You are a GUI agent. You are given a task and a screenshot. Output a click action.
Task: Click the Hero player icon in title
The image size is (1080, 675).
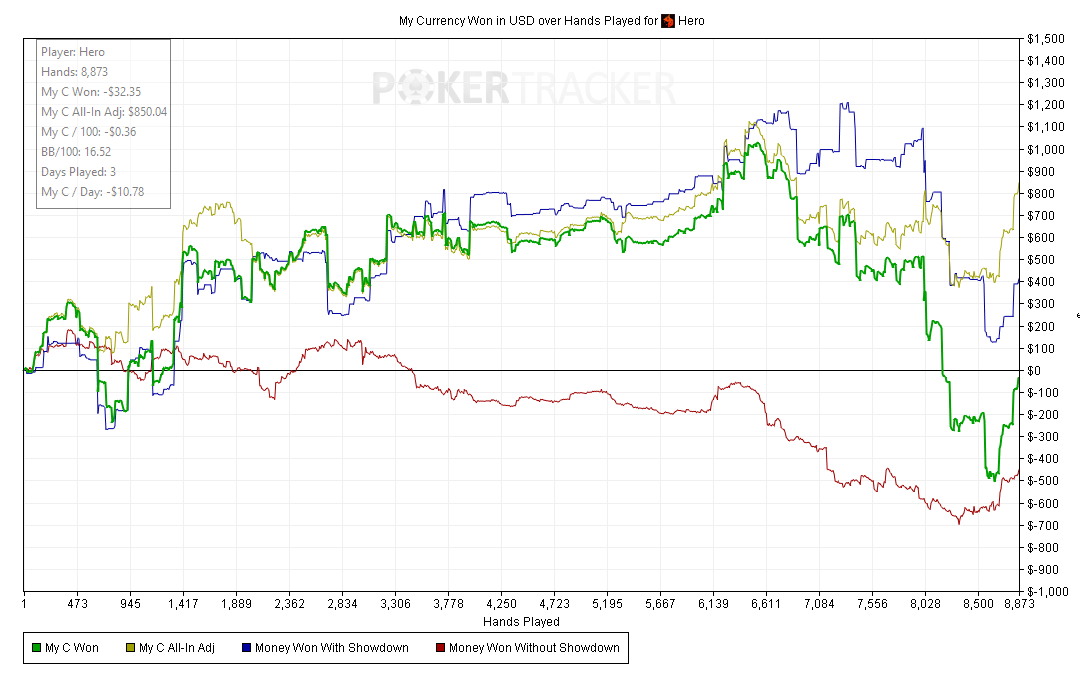pyautogui.click(x=668, y=21)
